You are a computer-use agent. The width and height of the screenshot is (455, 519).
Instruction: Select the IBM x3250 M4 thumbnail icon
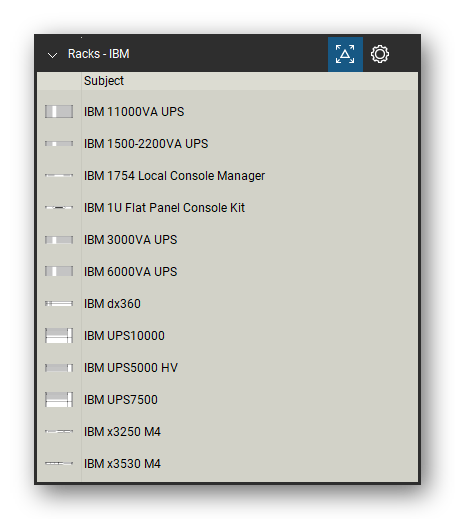tap(59, 431)
